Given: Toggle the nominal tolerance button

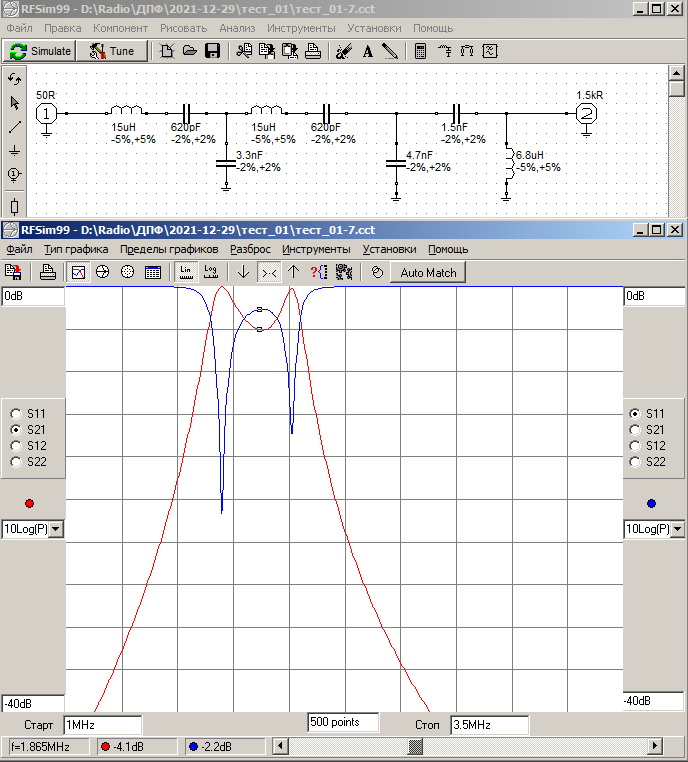Looking at the screenshot, I should point(269,272).
